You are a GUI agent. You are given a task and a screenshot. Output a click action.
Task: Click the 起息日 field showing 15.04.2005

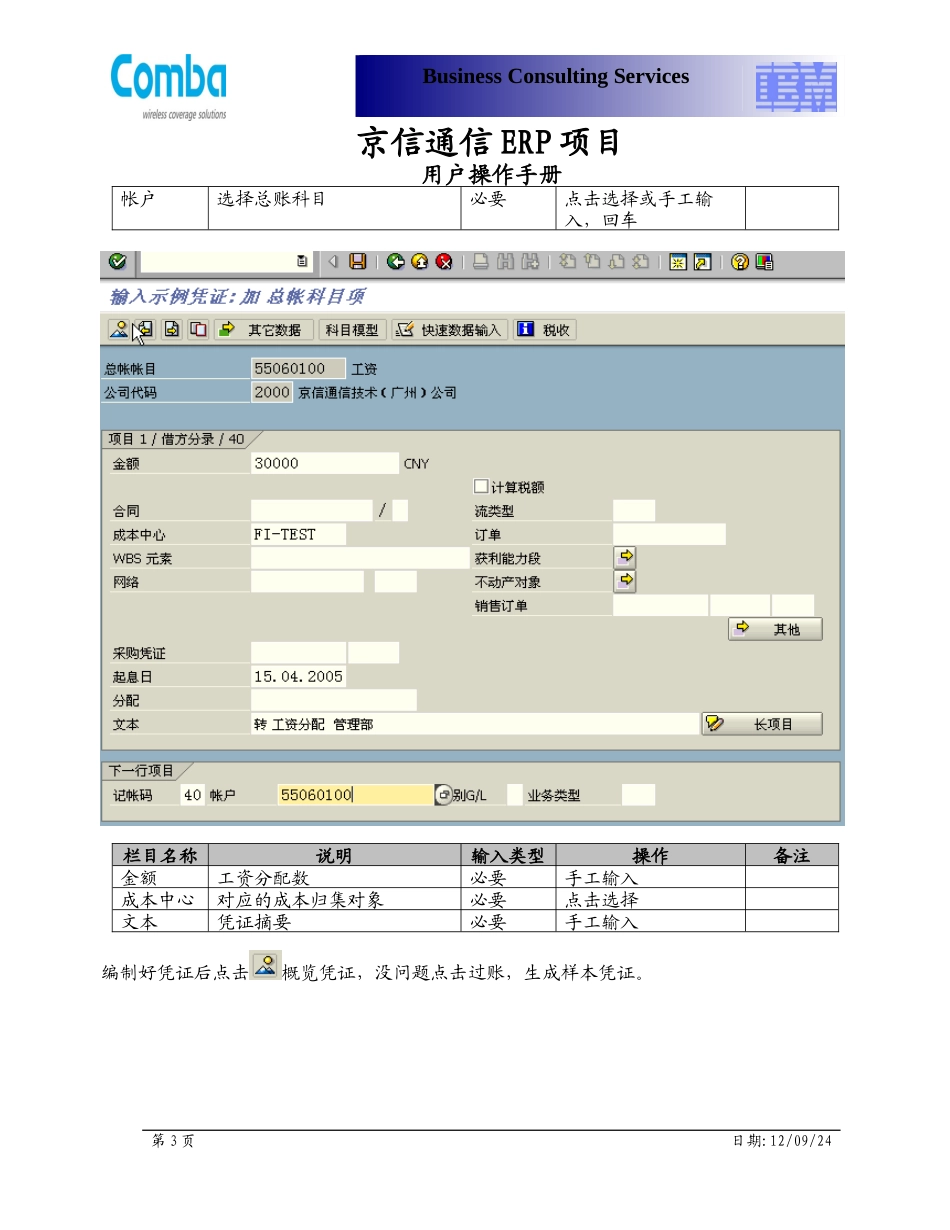299,676
